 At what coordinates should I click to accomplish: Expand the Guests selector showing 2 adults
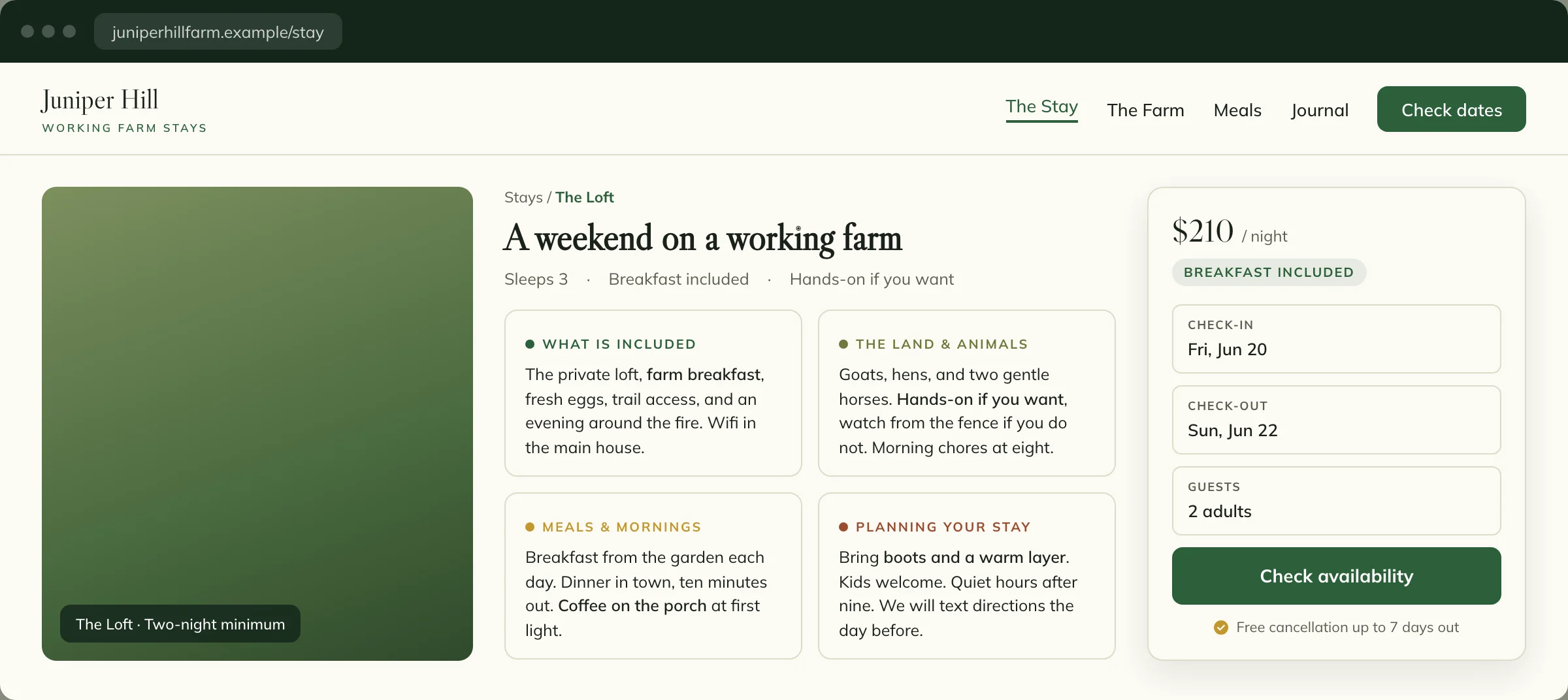coord(1336,501)
